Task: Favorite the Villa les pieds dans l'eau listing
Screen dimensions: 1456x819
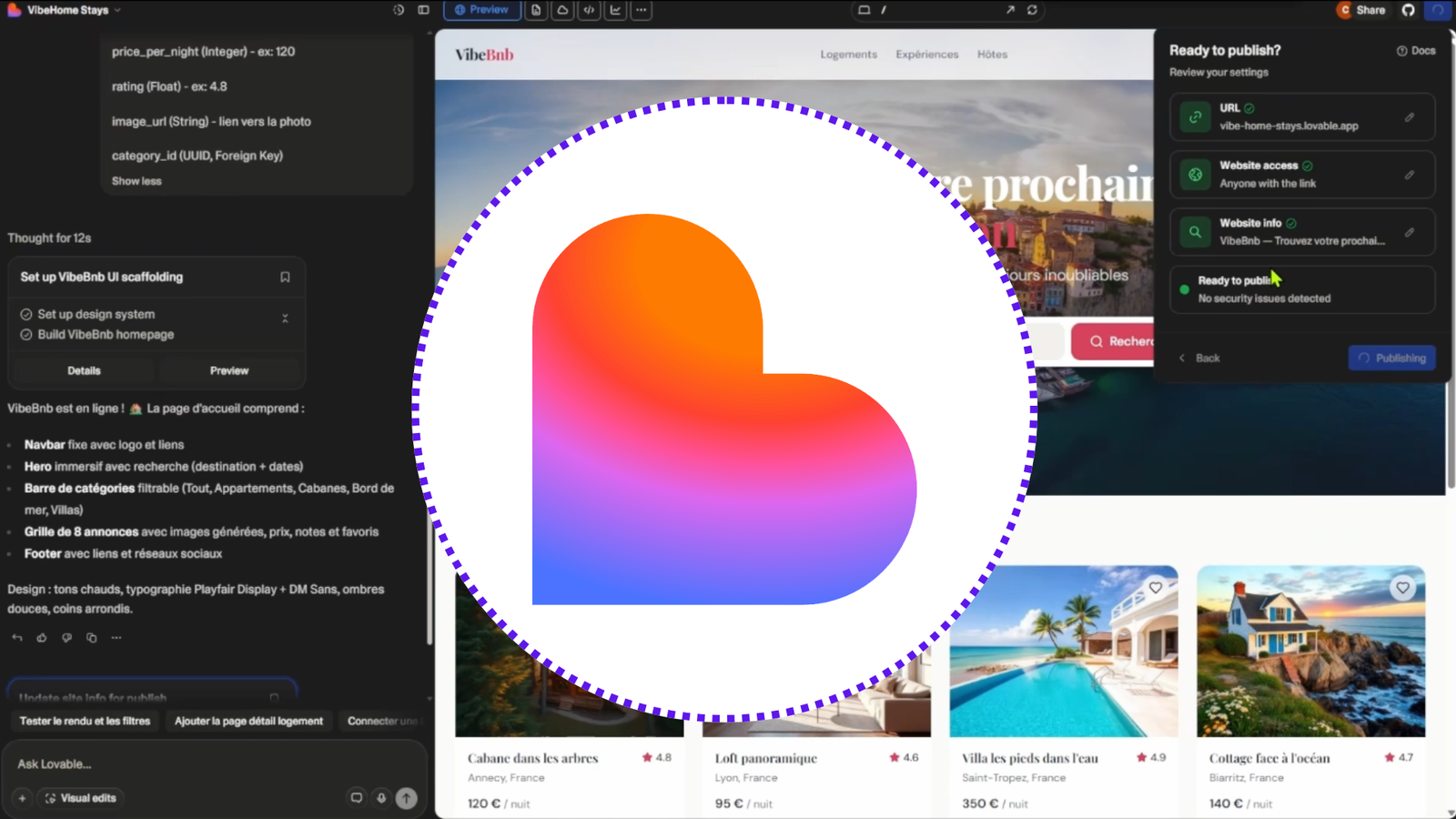Action: click(x=1158, y=588)
